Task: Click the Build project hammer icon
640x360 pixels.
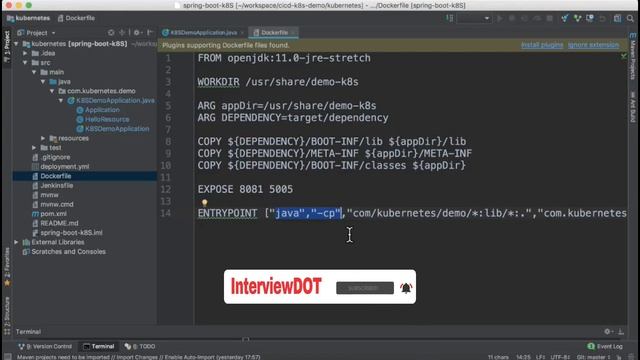Action: [x=449, y=18]
